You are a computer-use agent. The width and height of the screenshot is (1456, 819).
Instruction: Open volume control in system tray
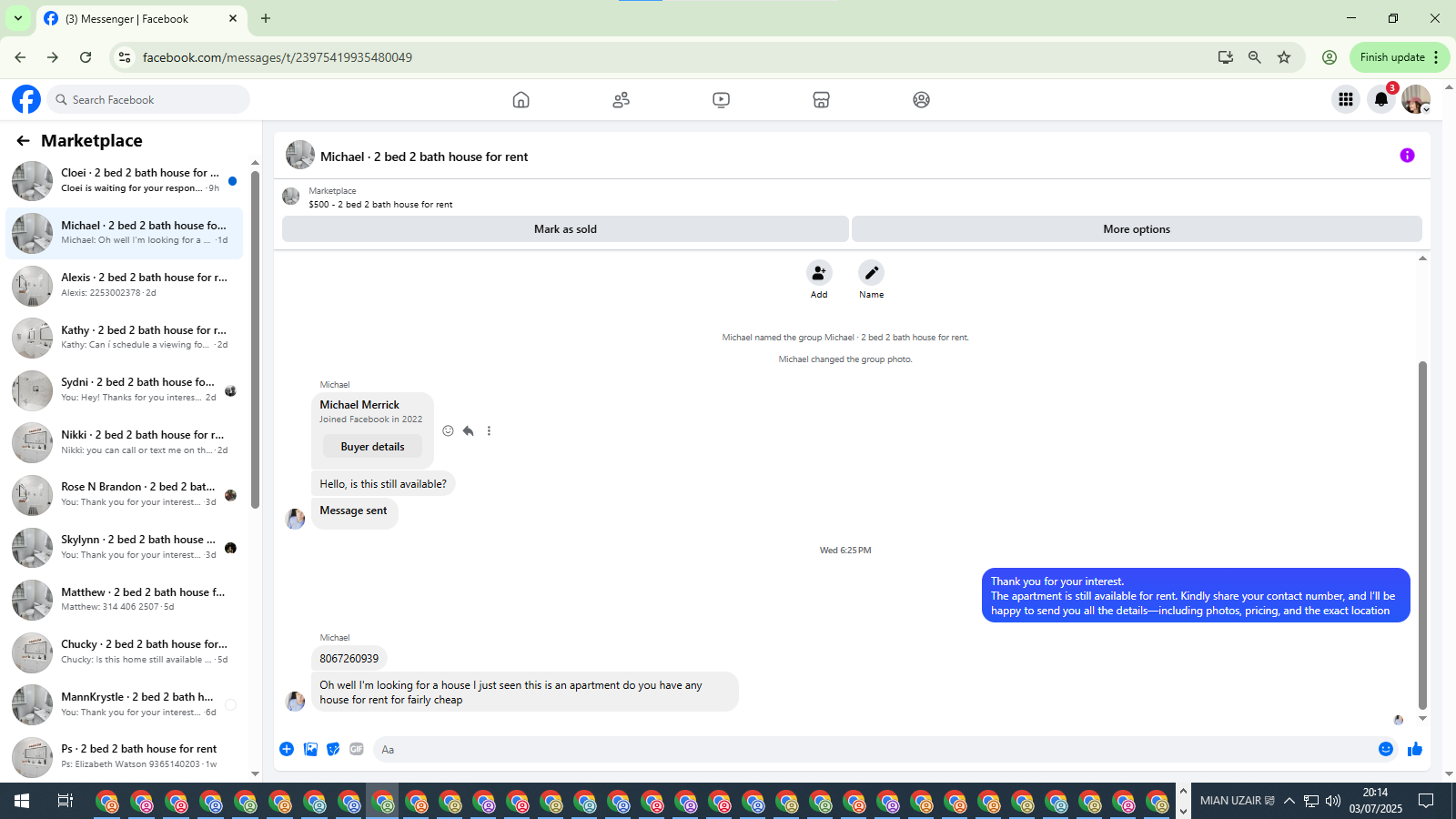(1333, 801)
